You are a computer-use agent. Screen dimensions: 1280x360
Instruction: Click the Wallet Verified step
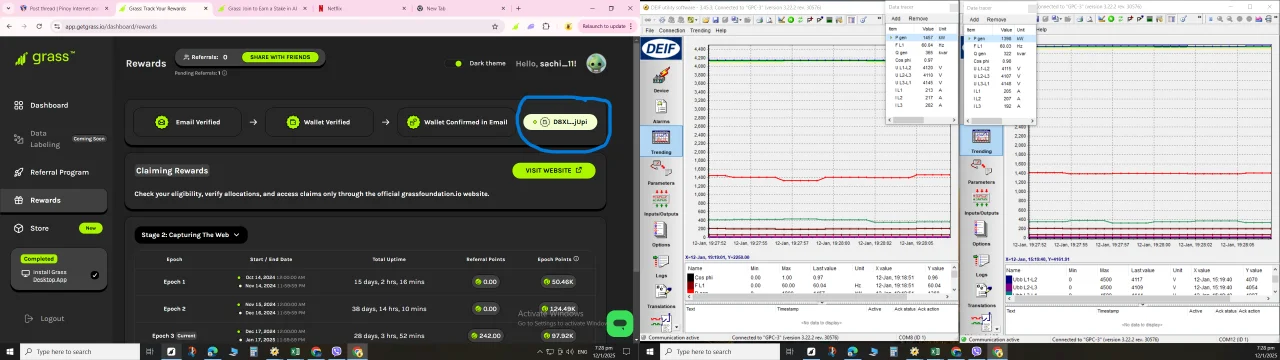coord(319,122)
